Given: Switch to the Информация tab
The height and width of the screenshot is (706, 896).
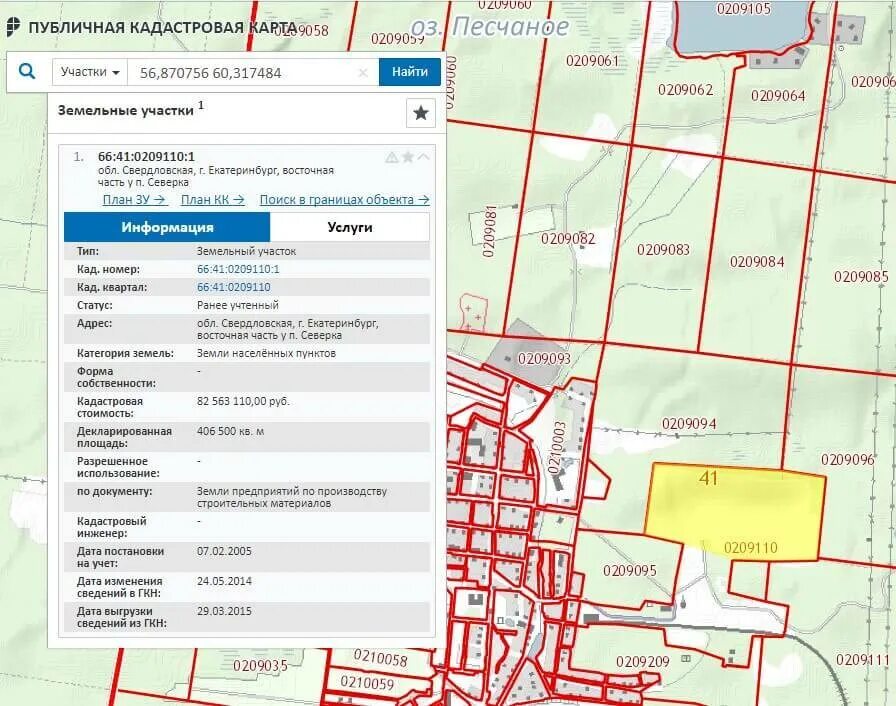Looking at the screenshot, I should click(169, 227).
